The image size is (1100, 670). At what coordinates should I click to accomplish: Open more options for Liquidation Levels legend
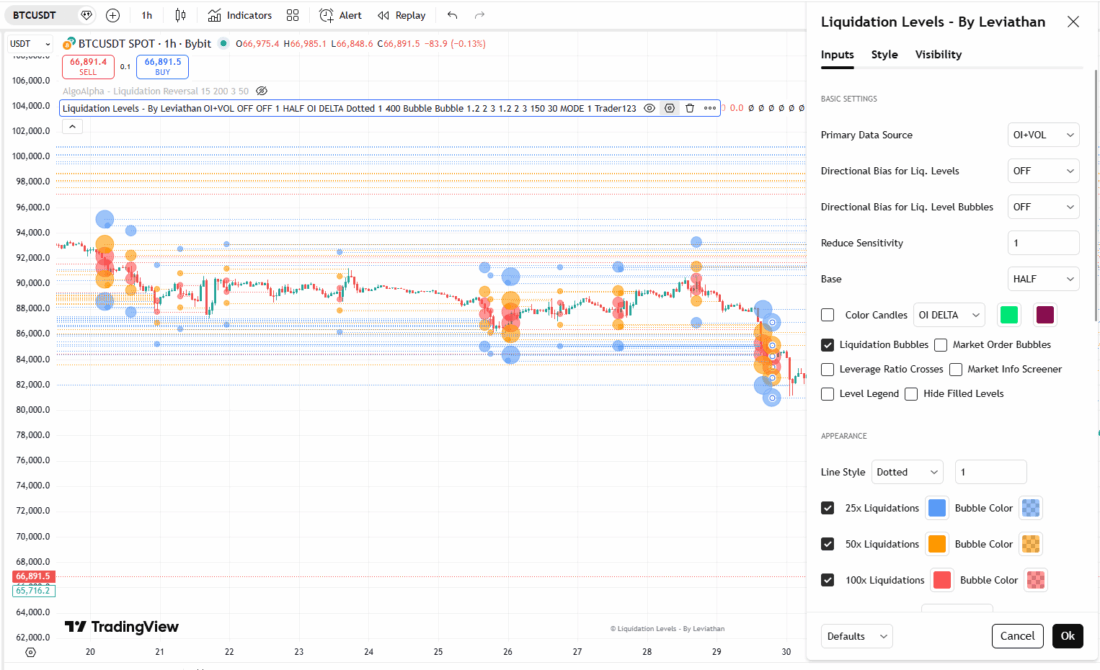[x=710, y=109]
